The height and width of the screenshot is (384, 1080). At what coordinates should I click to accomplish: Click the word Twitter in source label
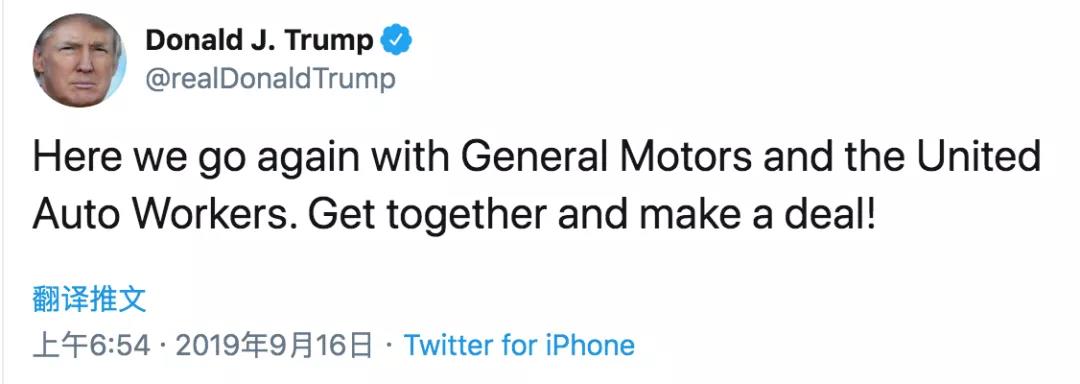click(448, 345)
